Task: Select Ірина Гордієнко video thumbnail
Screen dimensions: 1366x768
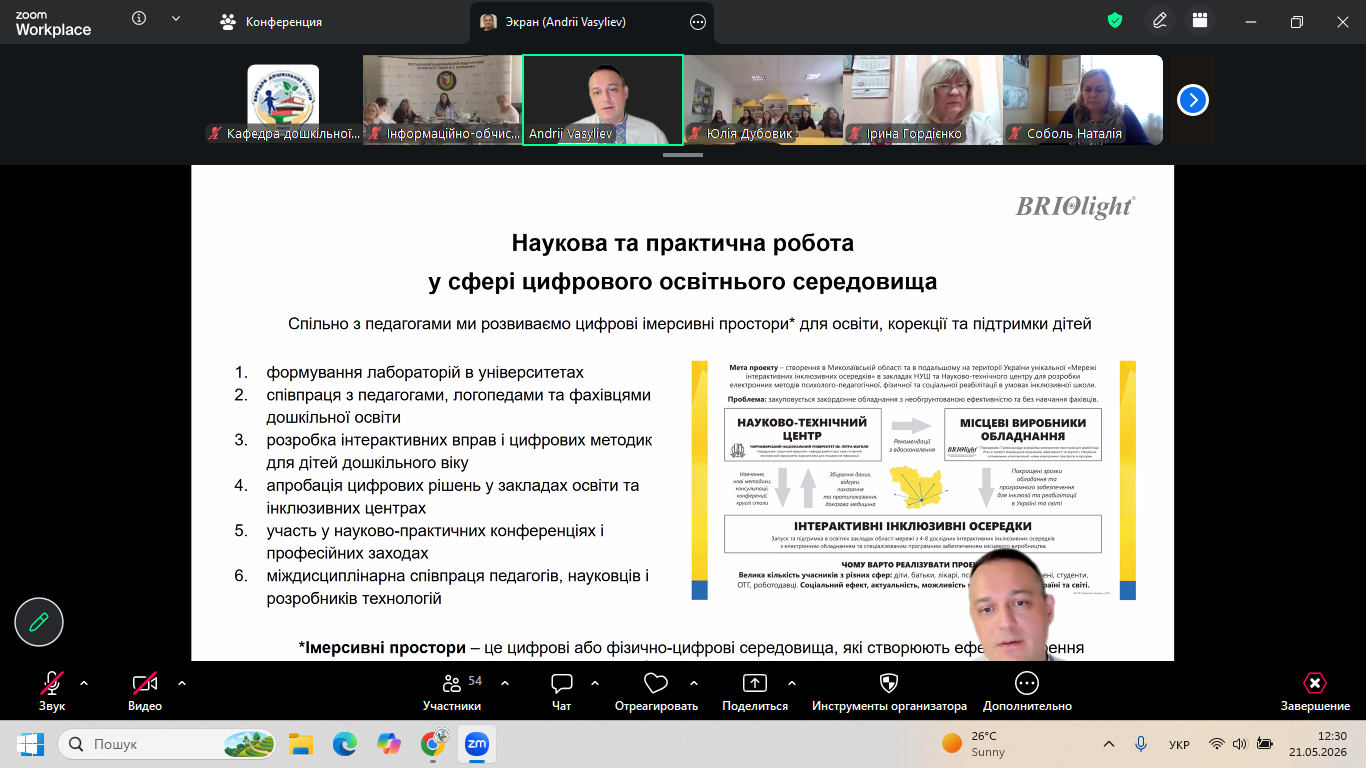Action: point(922,100)
